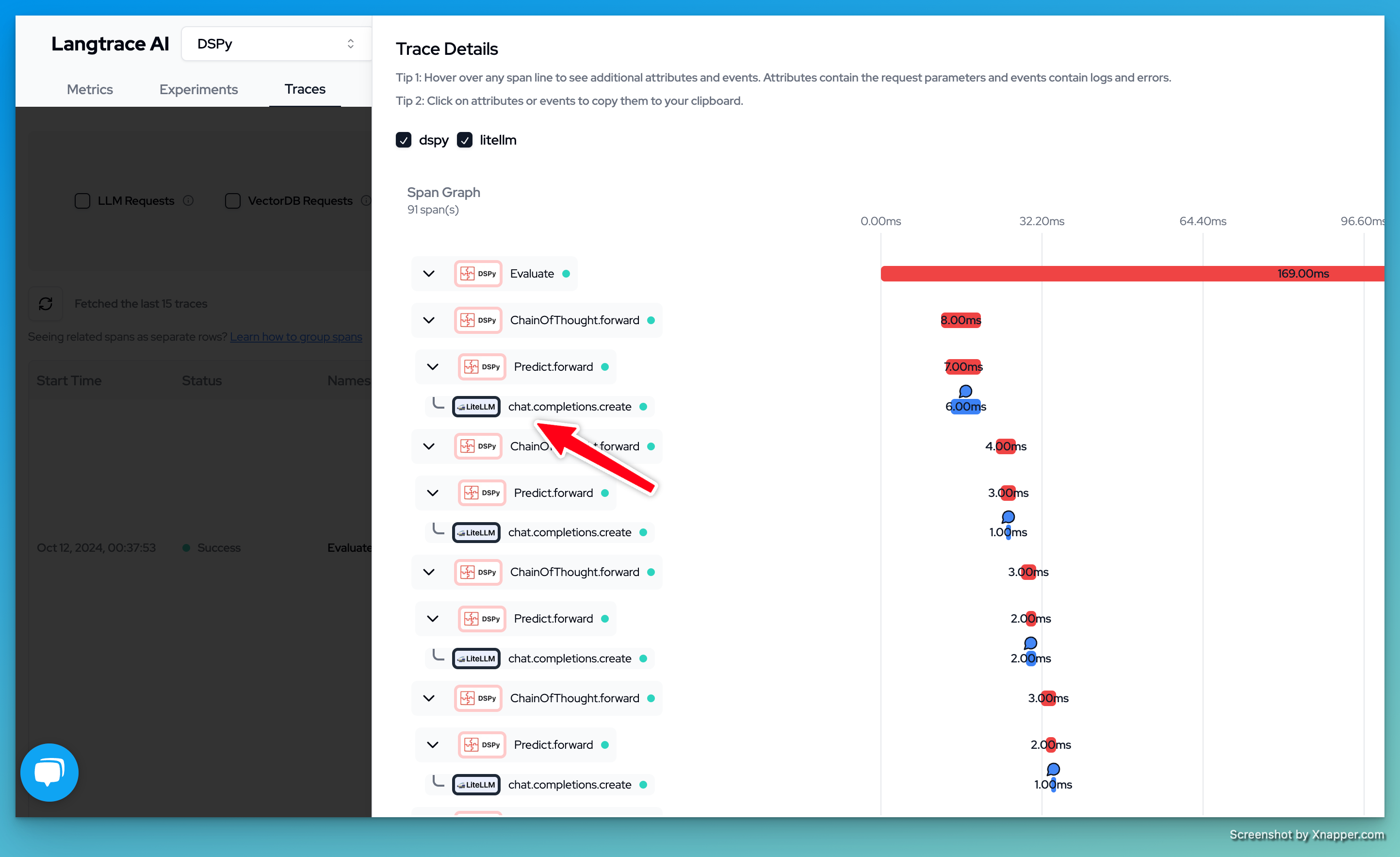The width and height of the screenshot is (1400, 857).
Task: Collapse first ChainOfThought.forward span
Action: [429, 320]
